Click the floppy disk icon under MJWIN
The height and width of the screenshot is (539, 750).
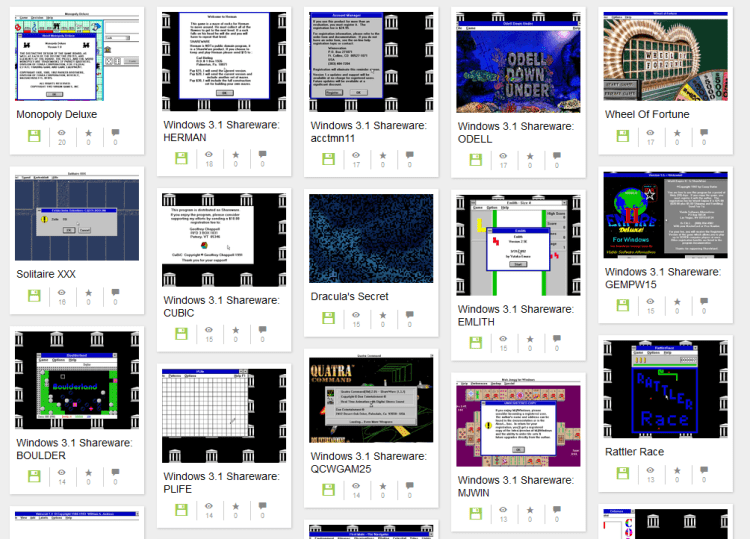tap(476, 513)
